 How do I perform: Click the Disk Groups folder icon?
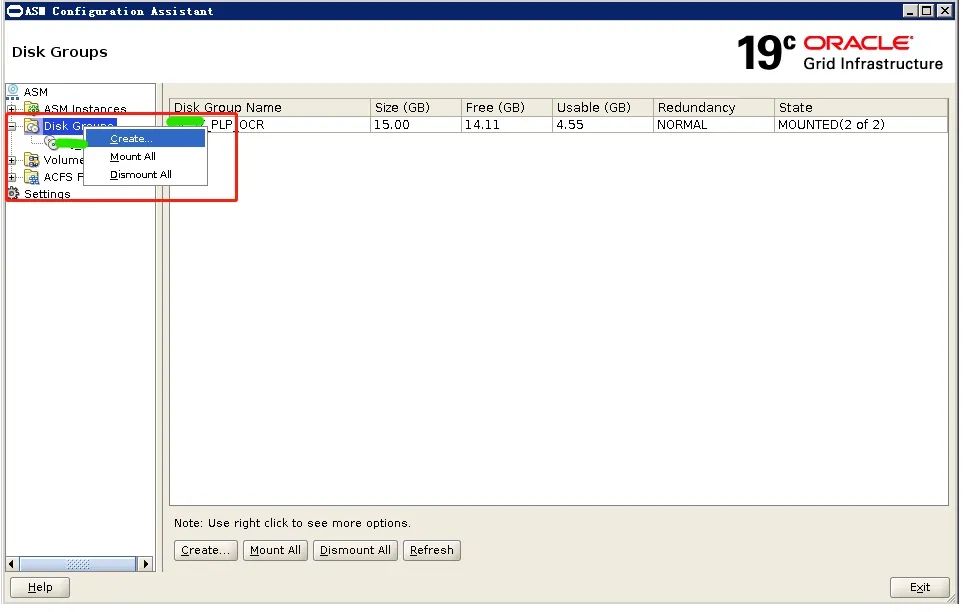[x=32, y=127]
